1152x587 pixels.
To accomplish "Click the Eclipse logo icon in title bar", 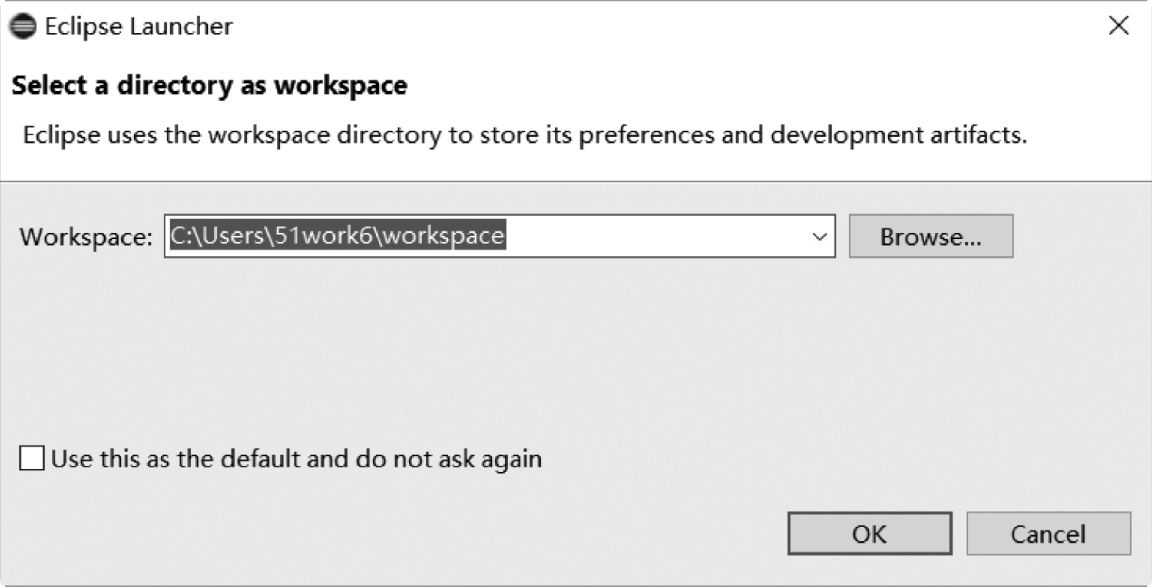I will click(23, 26).
